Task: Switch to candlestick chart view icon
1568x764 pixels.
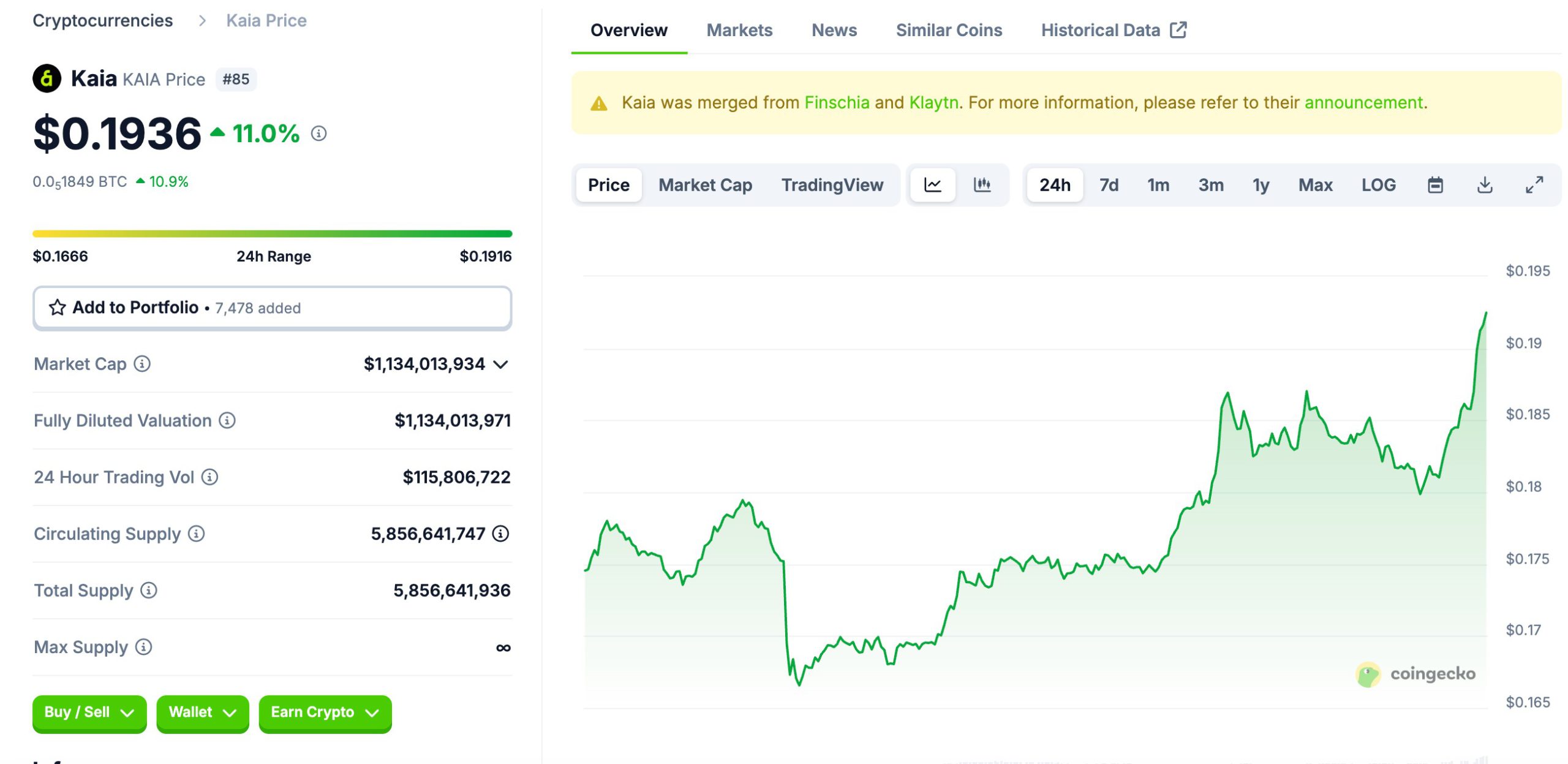Action: 982,184
